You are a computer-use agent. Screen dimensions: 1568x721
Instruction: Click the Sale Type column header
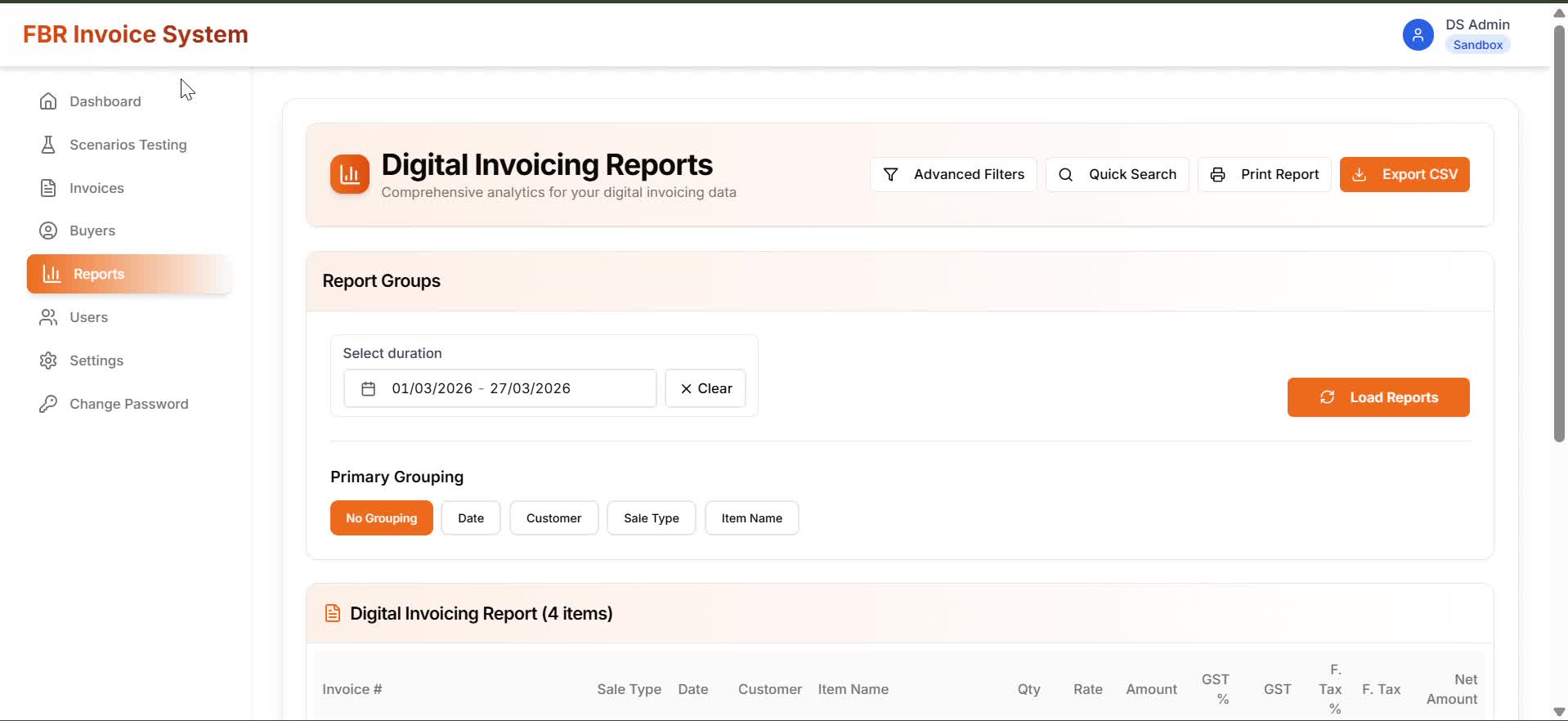coord(629,689)
